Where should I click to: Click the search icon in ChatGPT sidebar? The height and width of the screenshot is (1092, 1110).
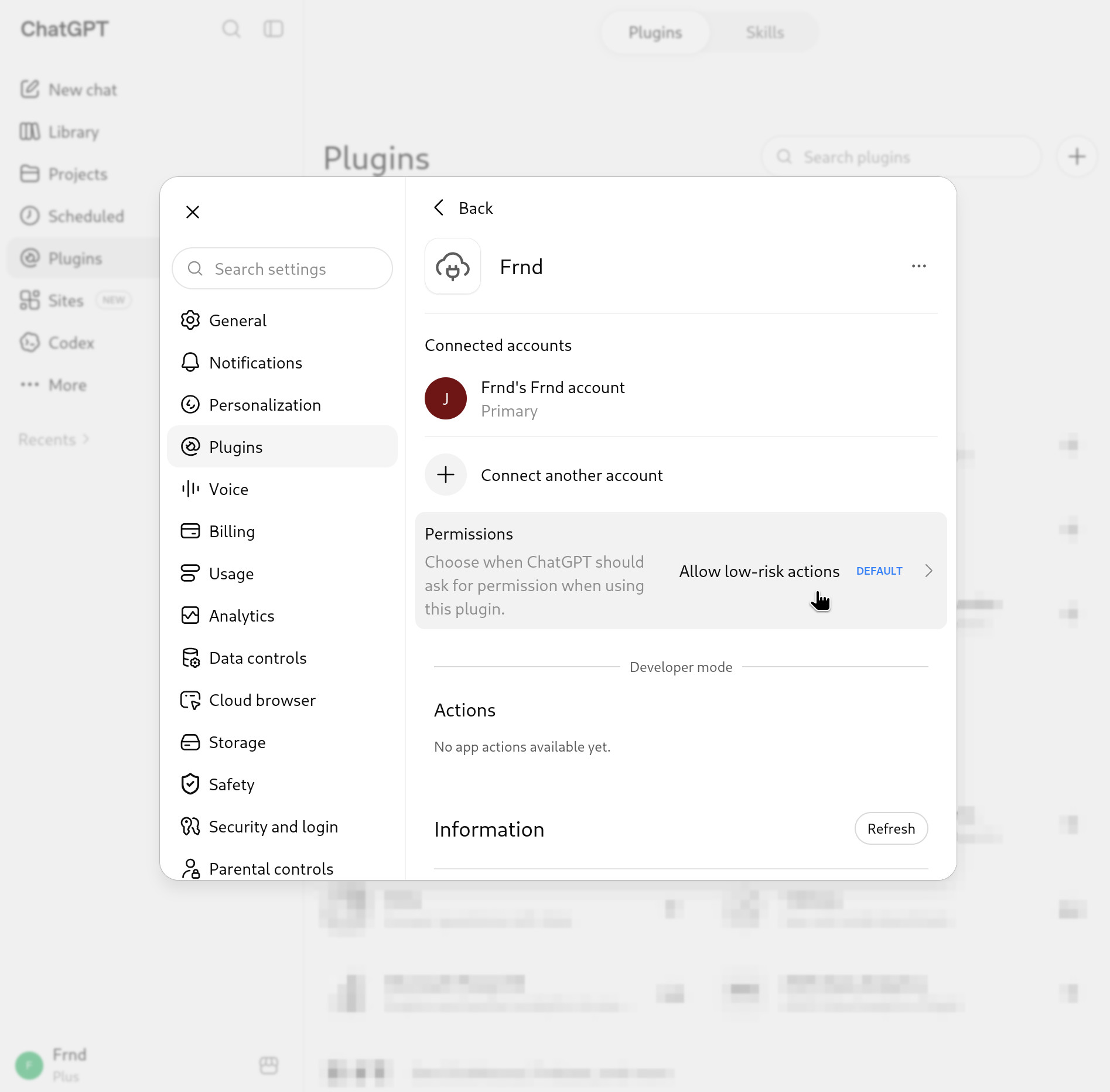click(x=231, y=29)
